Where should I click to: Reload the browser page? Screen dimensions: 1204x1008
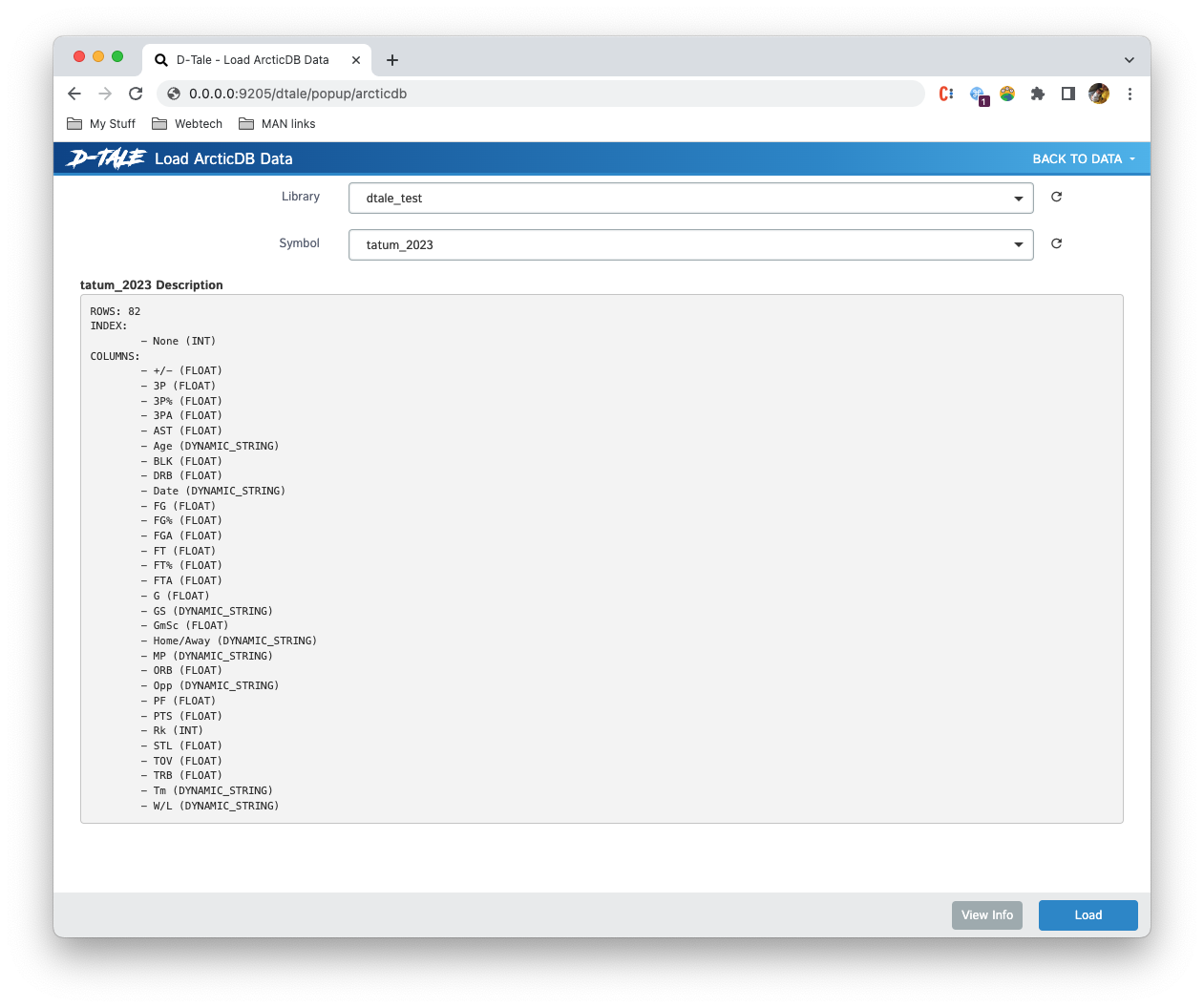coord(136,94)
